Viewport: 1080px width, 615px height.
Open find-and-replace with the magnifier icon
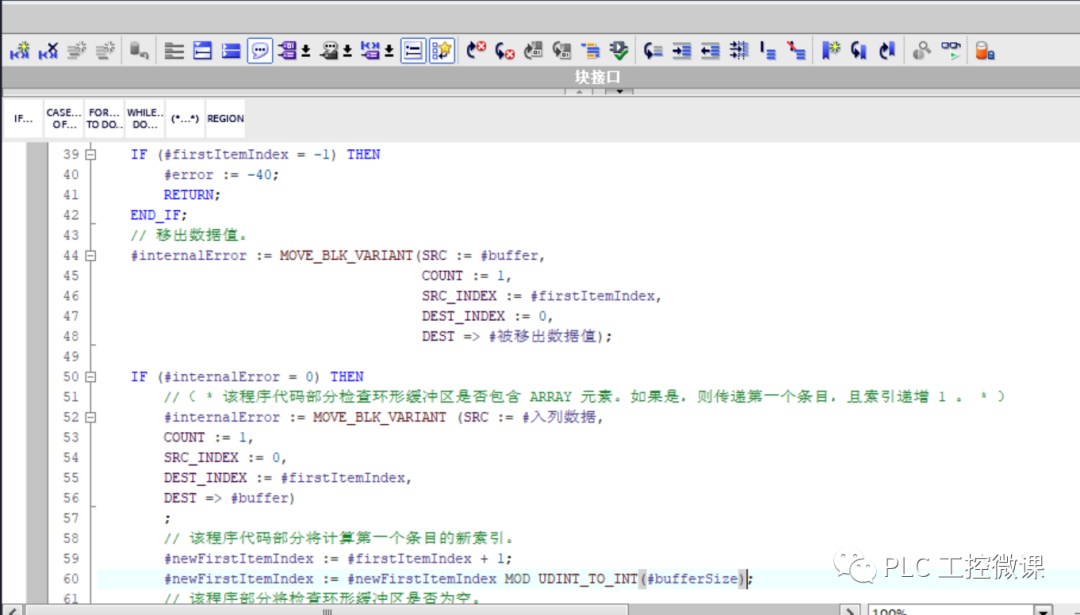click(921, 50)
